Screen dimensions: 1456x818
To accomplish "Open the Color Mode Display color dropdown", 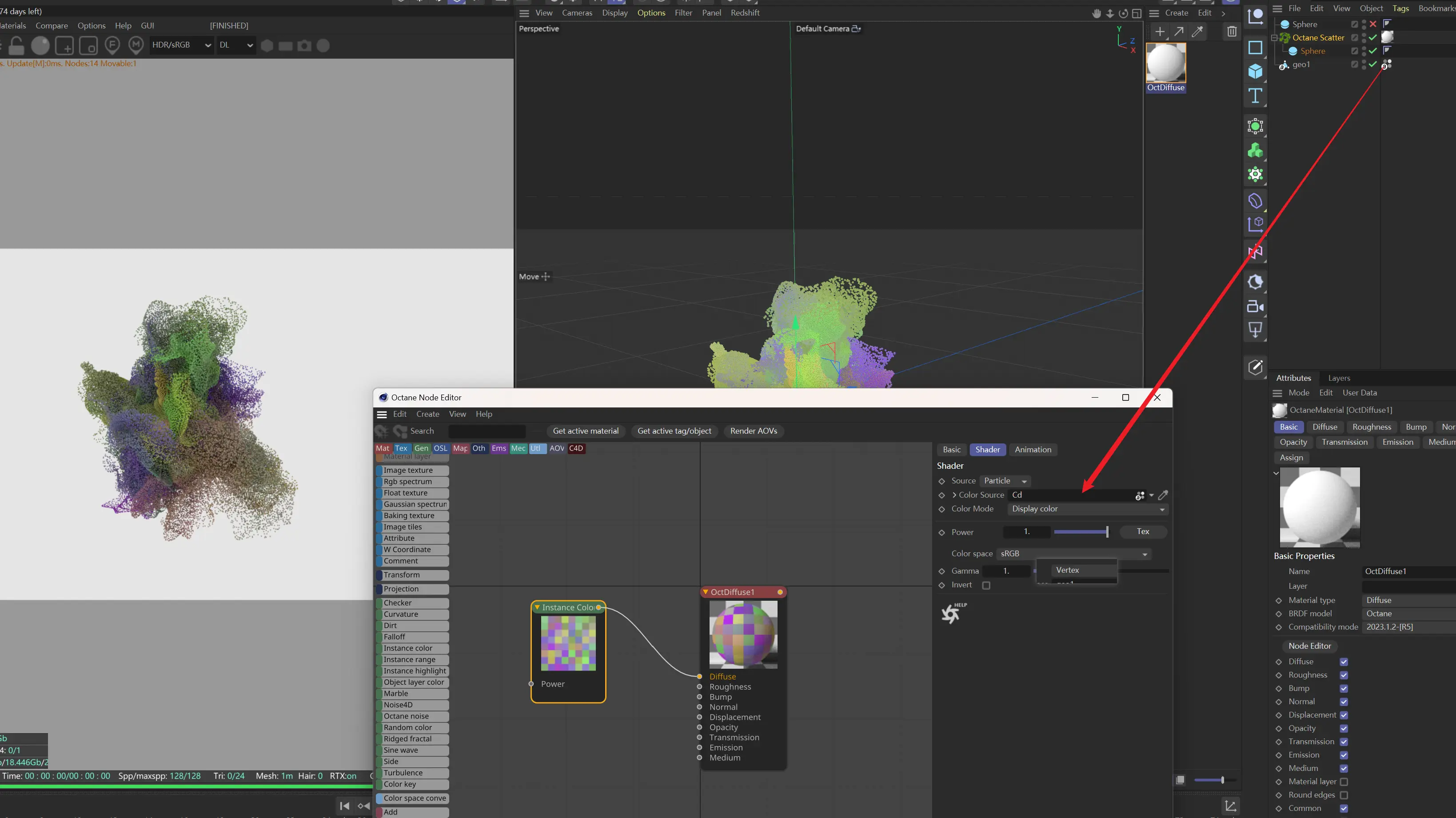I will click(1088, 509).
